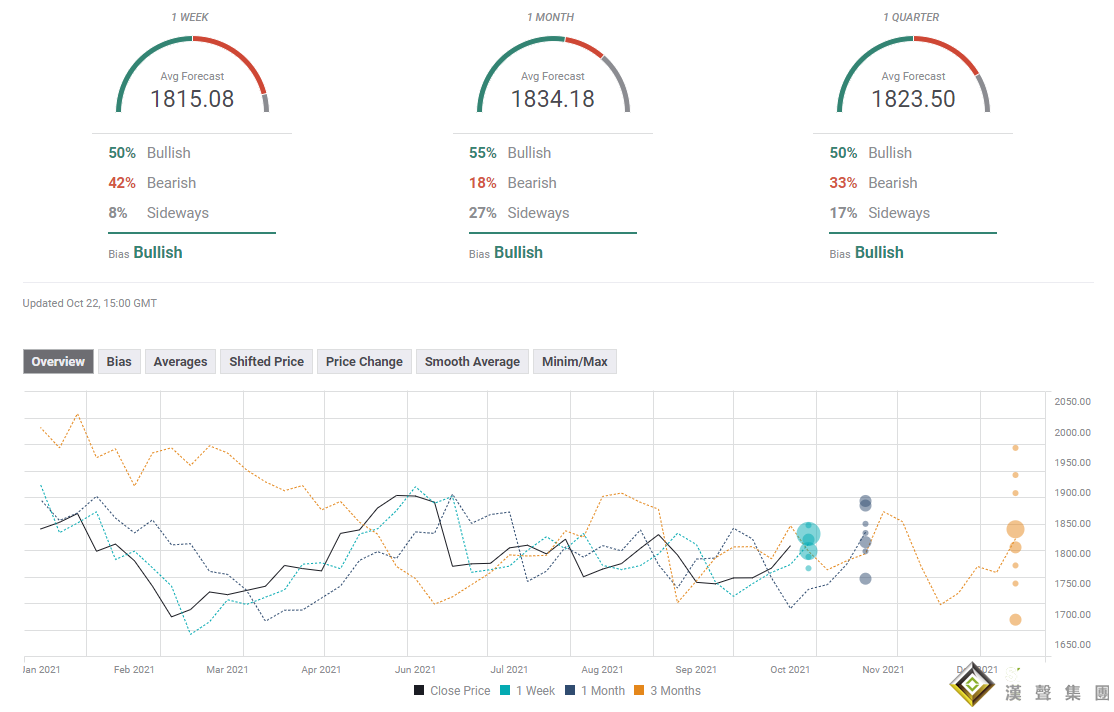This screenshot has height=712, width=1114.
Task: Select the Averages tab
Action: tap(180, 362)
